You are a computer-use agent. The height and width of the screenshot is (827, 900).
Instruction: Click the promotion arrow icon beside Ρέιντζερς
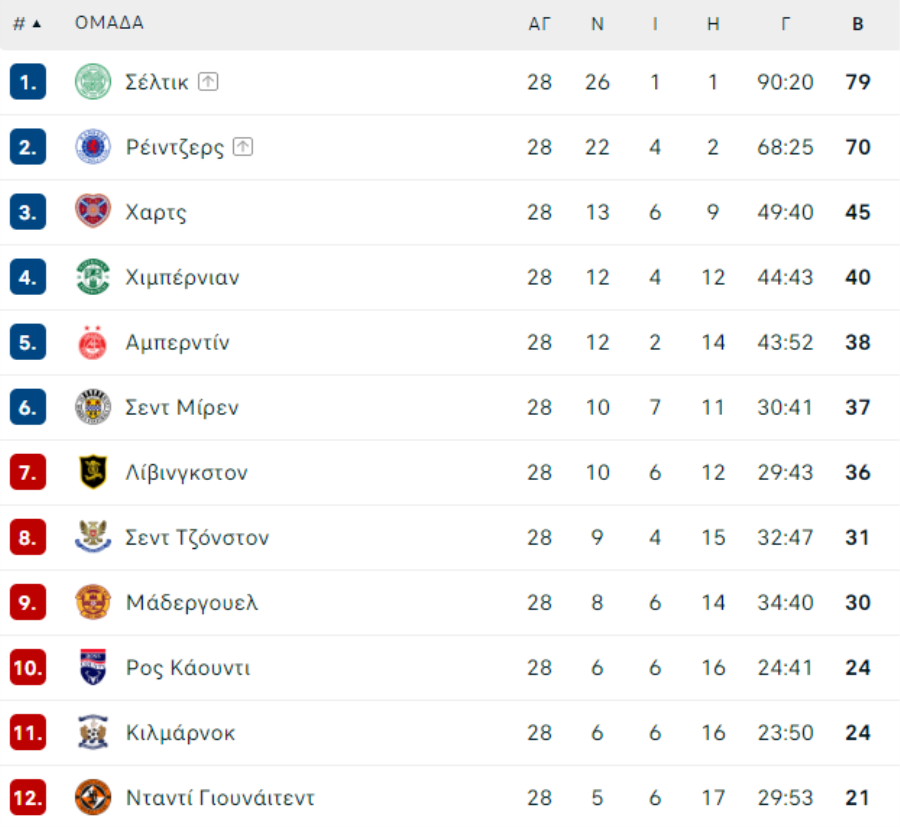[x=243, y=147]
